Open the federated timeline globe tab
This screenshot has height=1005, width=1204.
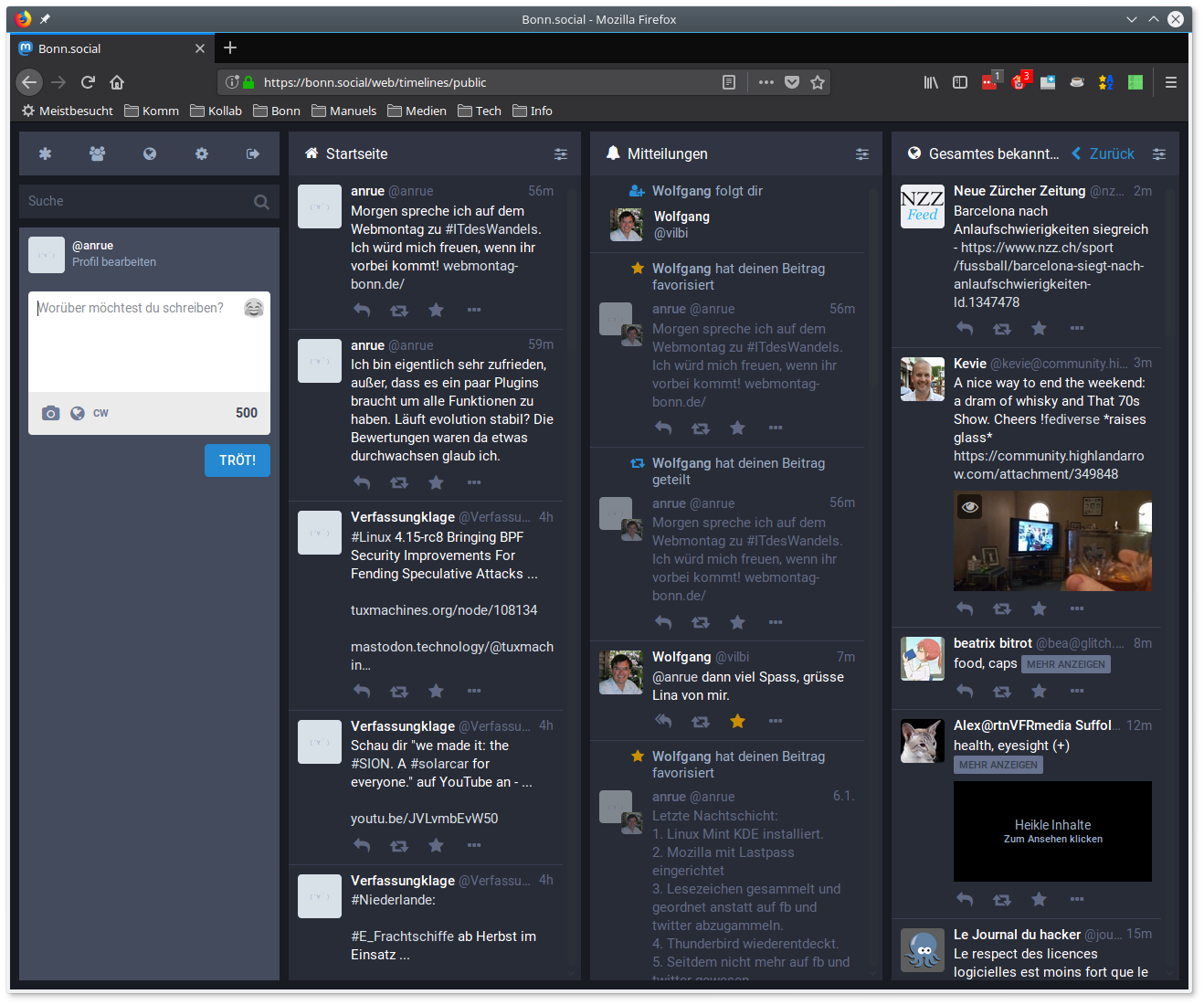tap(150, 153)
